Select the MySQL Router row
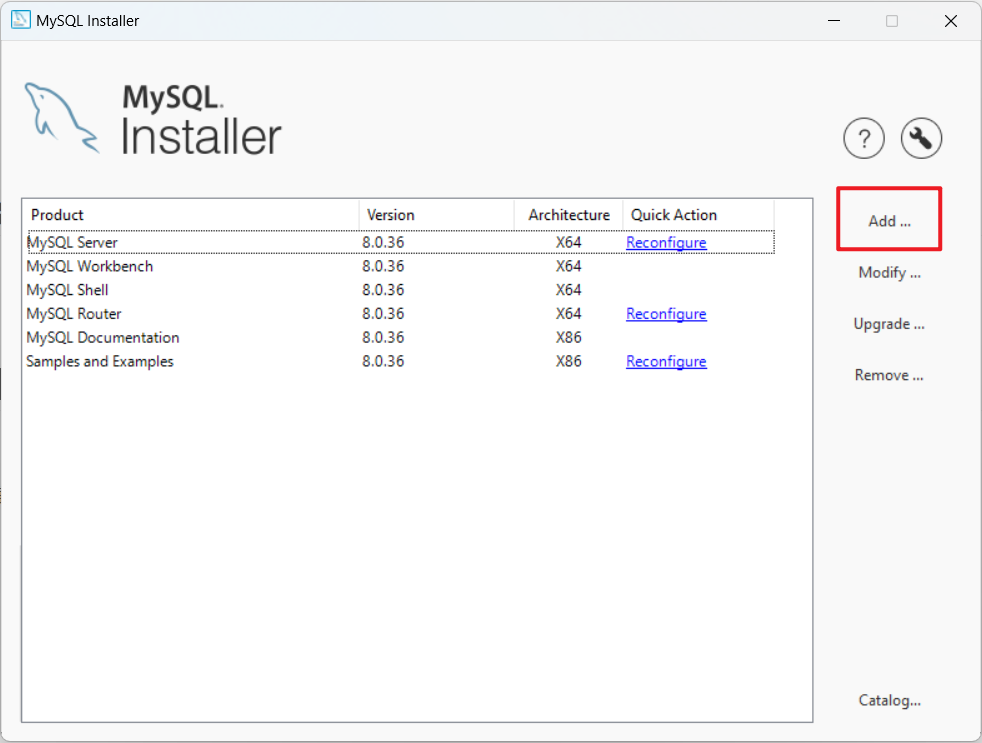This screenshot has height=743, width=982. click(x=401, y=314)
